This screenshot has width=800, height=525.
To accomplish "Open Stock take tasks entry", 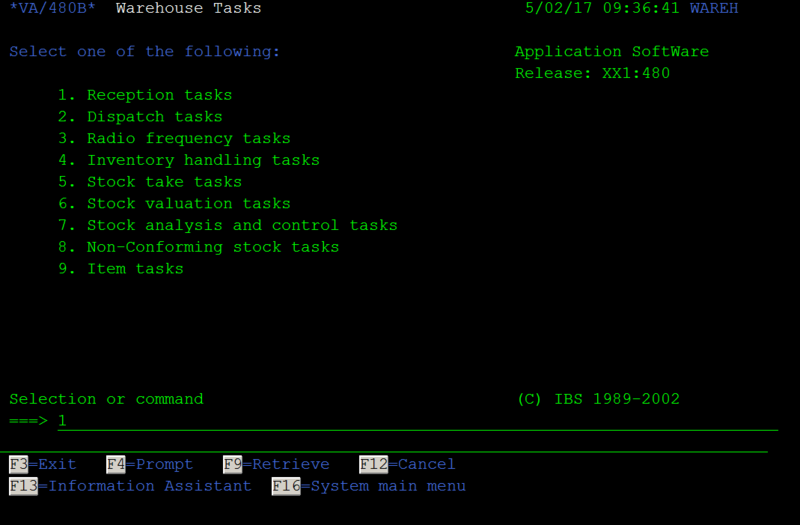I will coord(149,182).
